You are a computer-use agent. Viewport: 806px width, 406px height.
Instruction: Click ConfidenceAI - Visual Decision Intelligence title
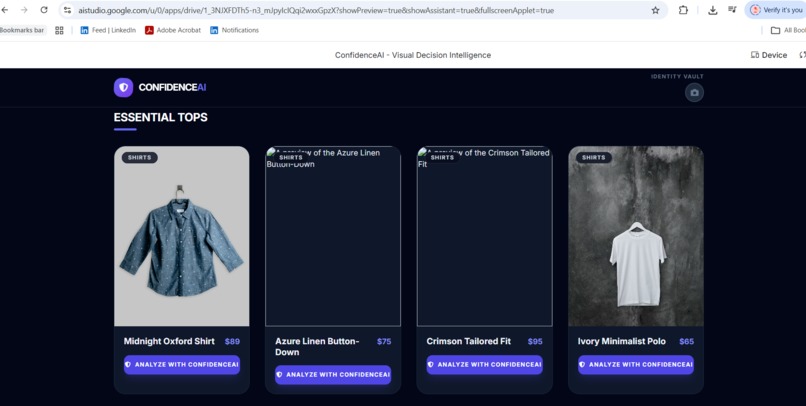click(413, 55)
